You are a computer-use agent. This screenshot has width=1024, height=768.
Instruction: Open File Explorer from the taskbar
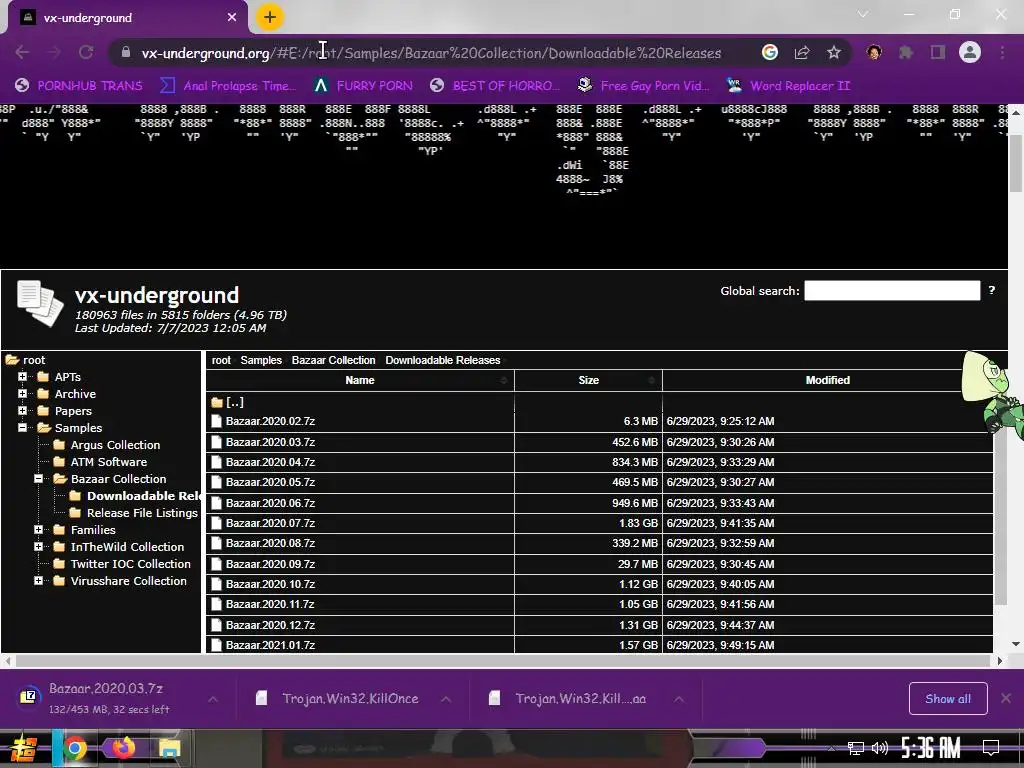click(x=170, y=748)
